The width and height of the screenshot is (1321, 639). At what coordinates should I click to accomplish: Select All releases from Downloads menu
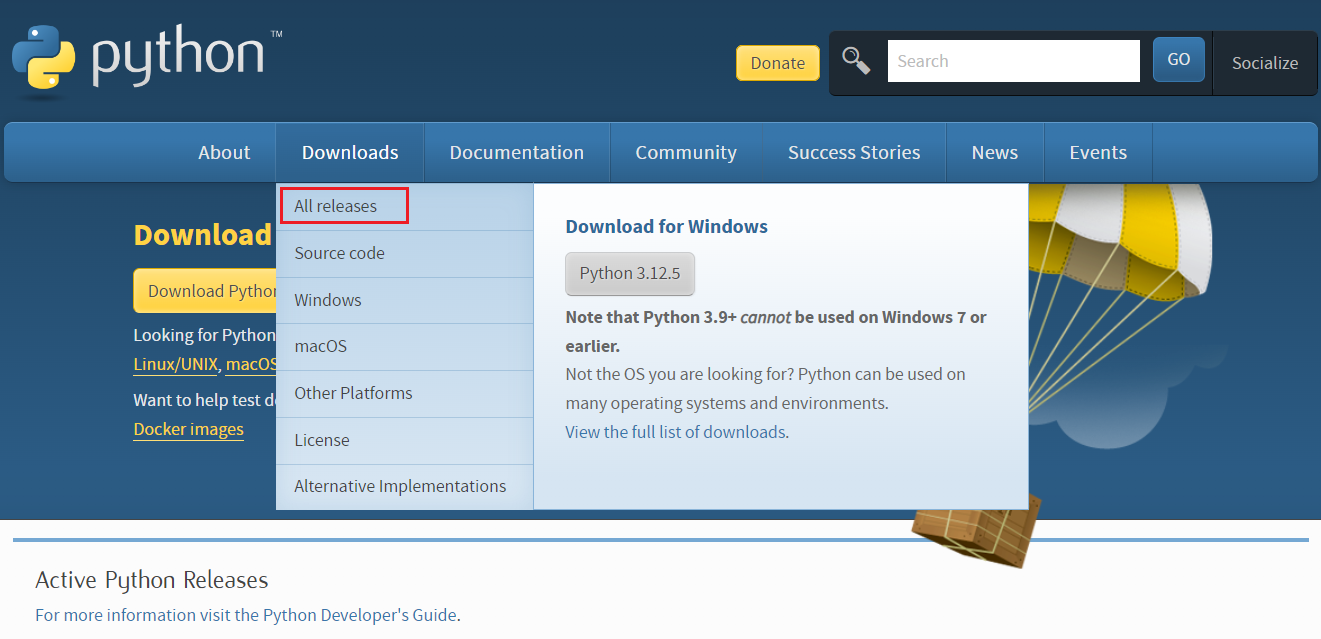336,206
